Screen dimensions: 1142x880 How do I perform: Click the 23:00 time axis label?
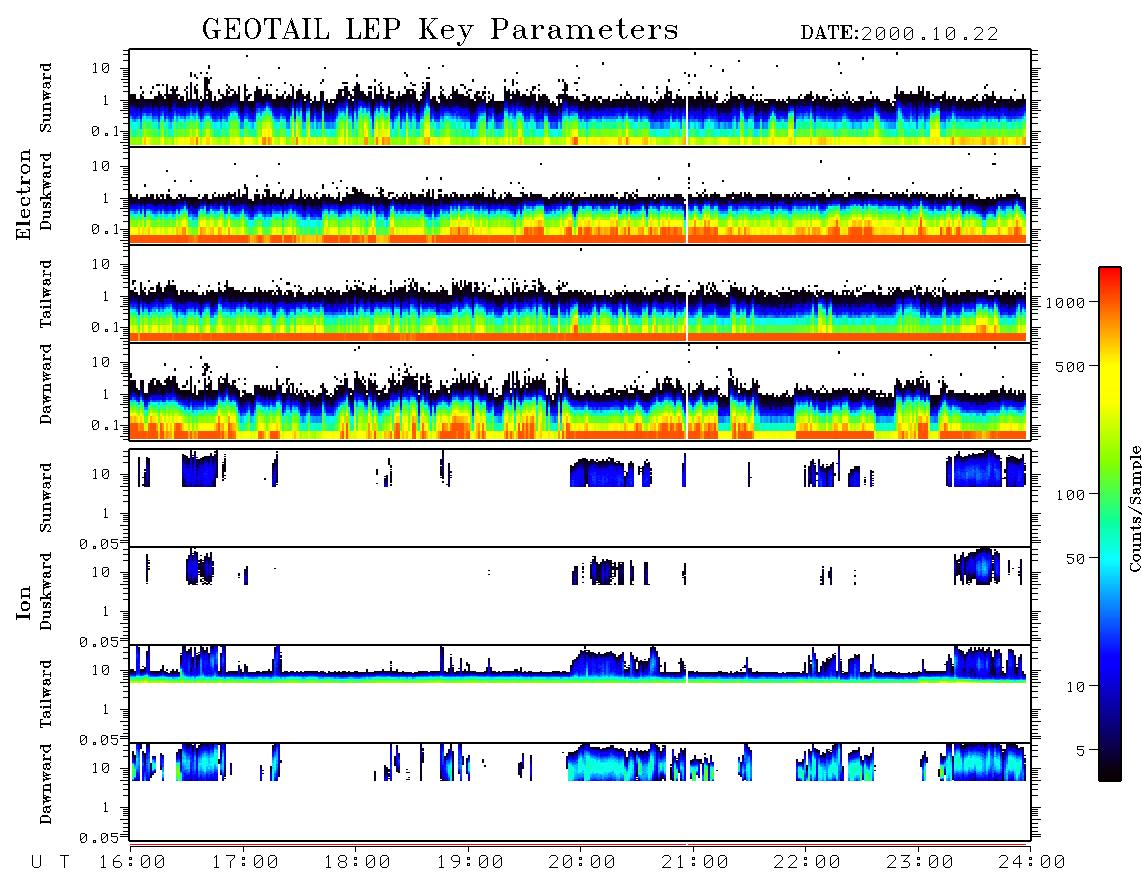click(x=919, y=862)
